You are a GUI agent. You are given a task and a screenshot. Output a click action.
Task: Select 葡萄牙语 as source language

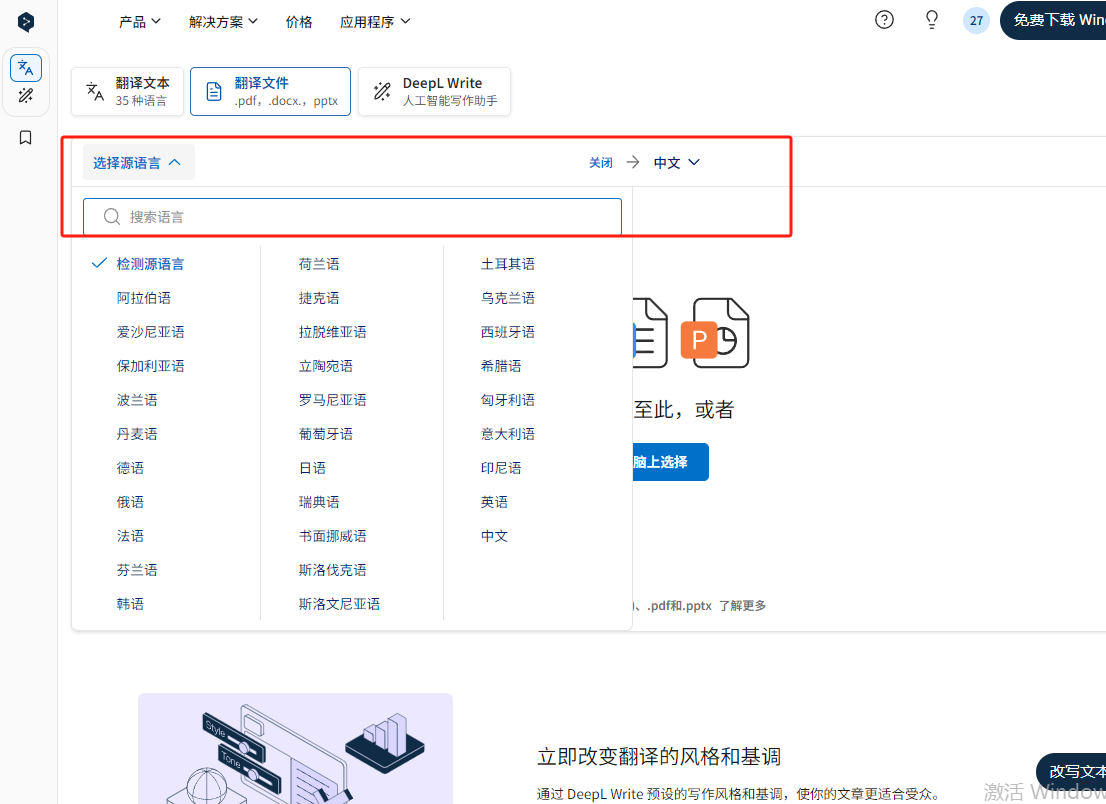(x=326, y=433)
